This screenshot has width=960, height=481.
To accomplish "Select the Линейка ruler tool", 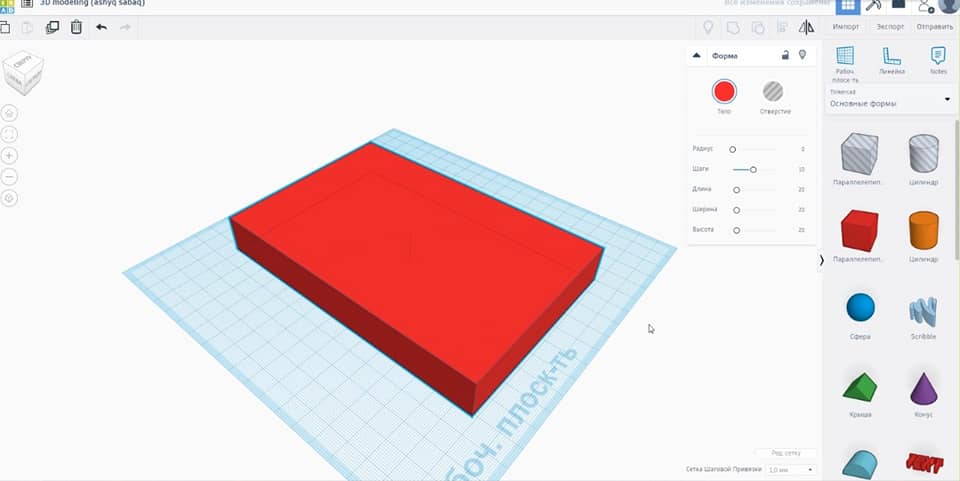I will coord(892,58).
